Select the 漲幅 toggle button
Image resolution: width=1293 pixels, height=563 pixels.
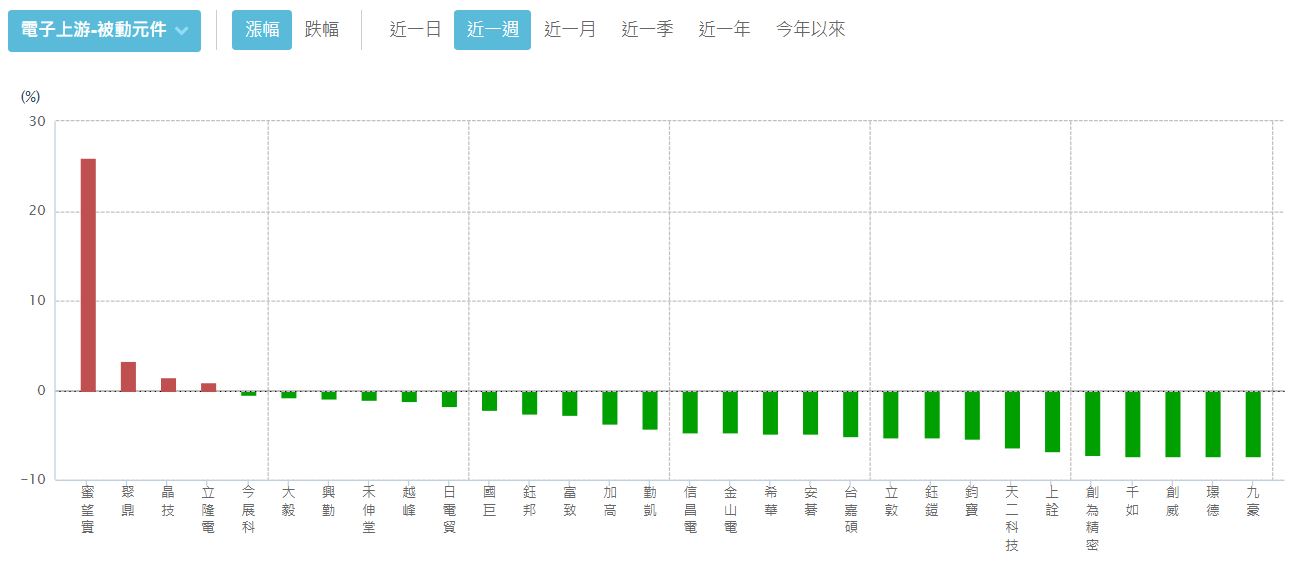(262, 30)
